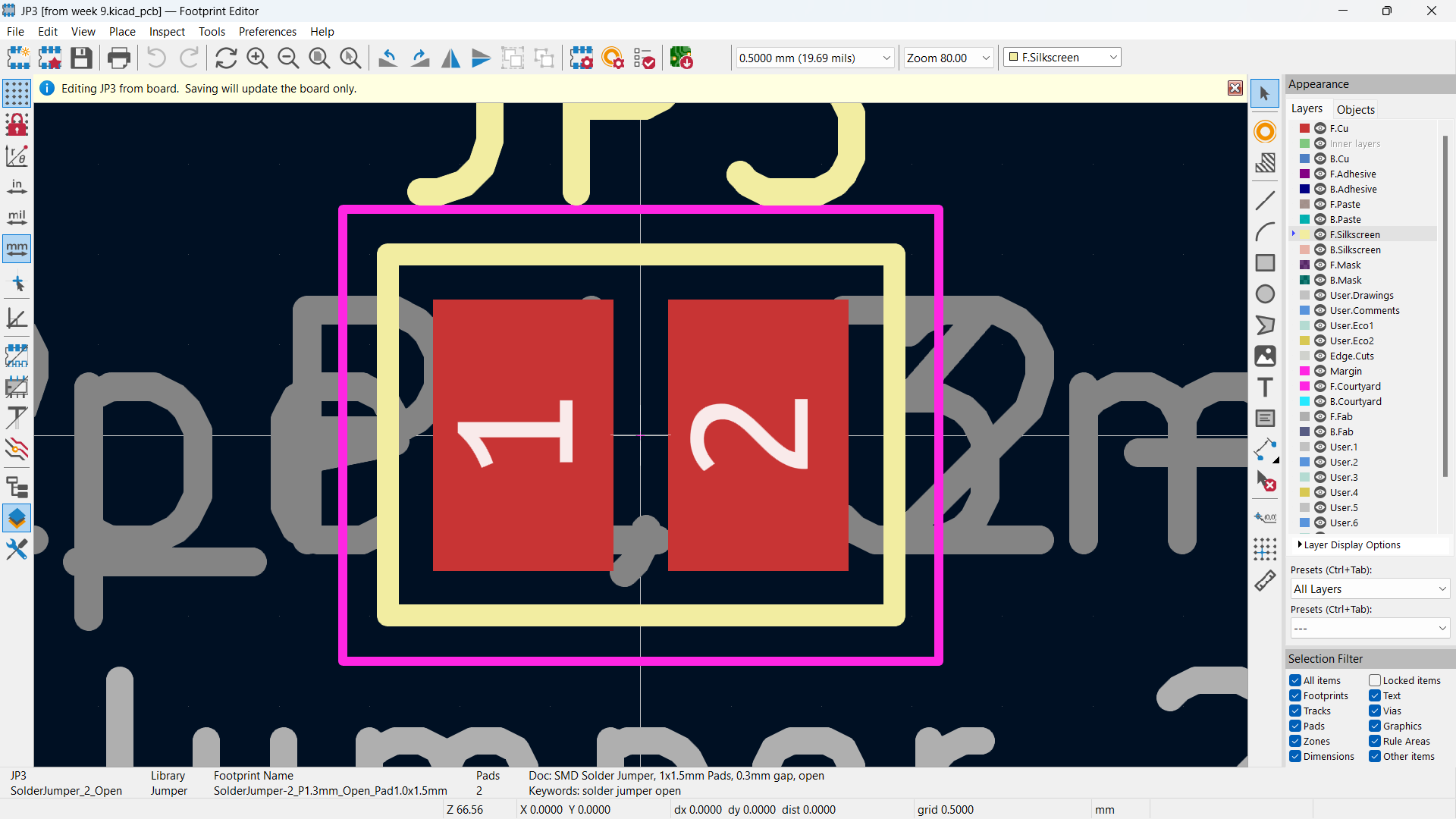The image size is (1456, 819).
Task: Select the Add pad tool
Action: 1265,131
